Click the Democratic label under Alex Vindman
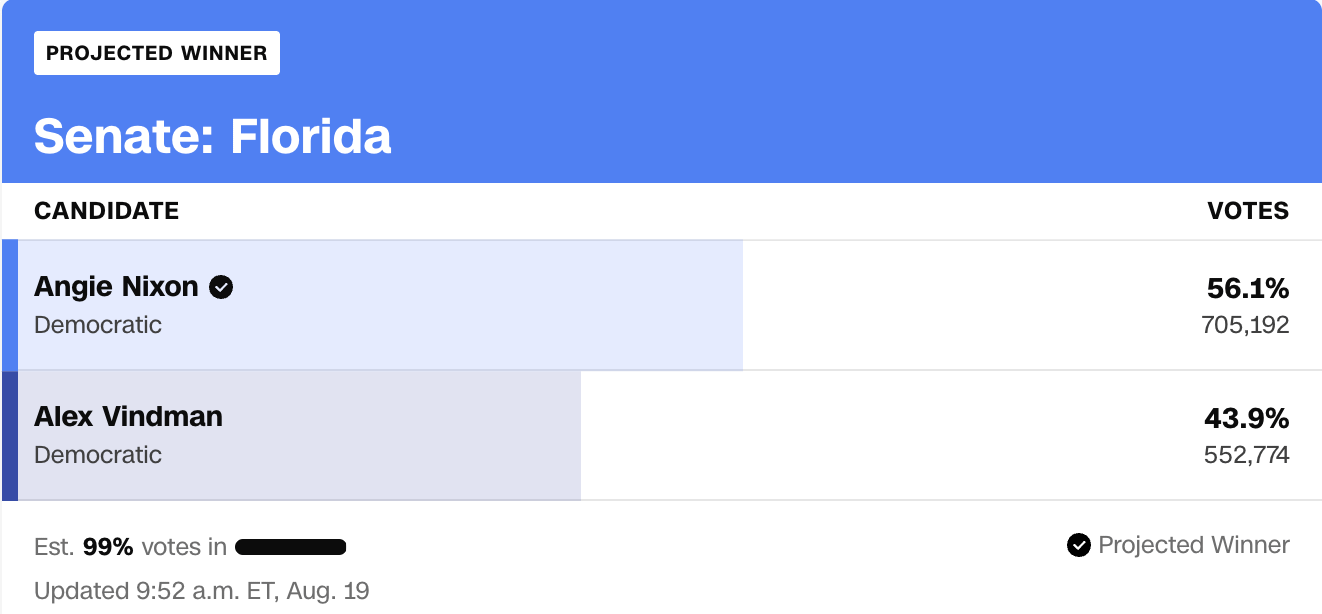 click(98, 455)
